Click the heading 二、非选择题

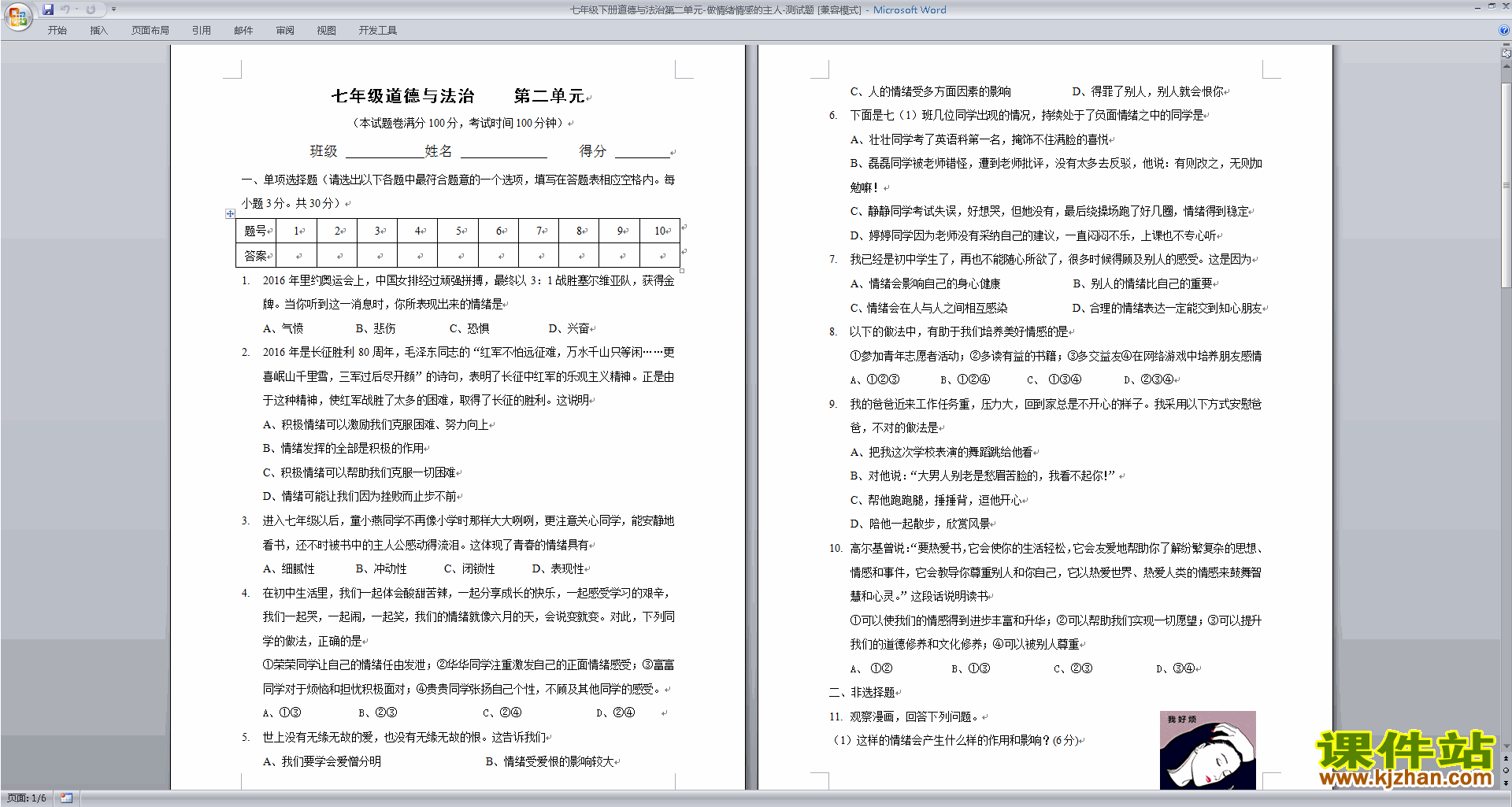click(862, 692)
